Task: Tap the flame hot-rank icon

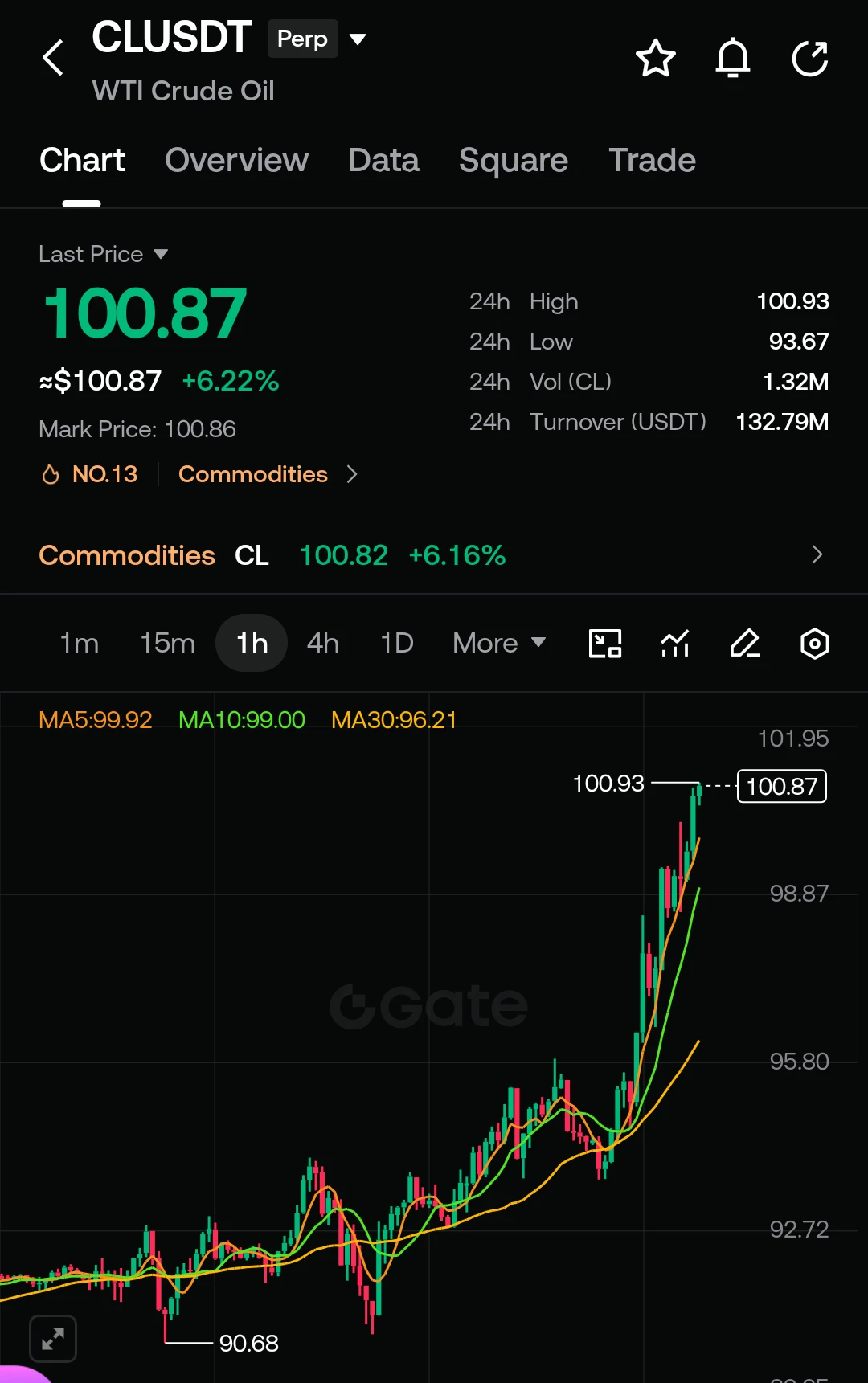Action: [x=51, y=474]
